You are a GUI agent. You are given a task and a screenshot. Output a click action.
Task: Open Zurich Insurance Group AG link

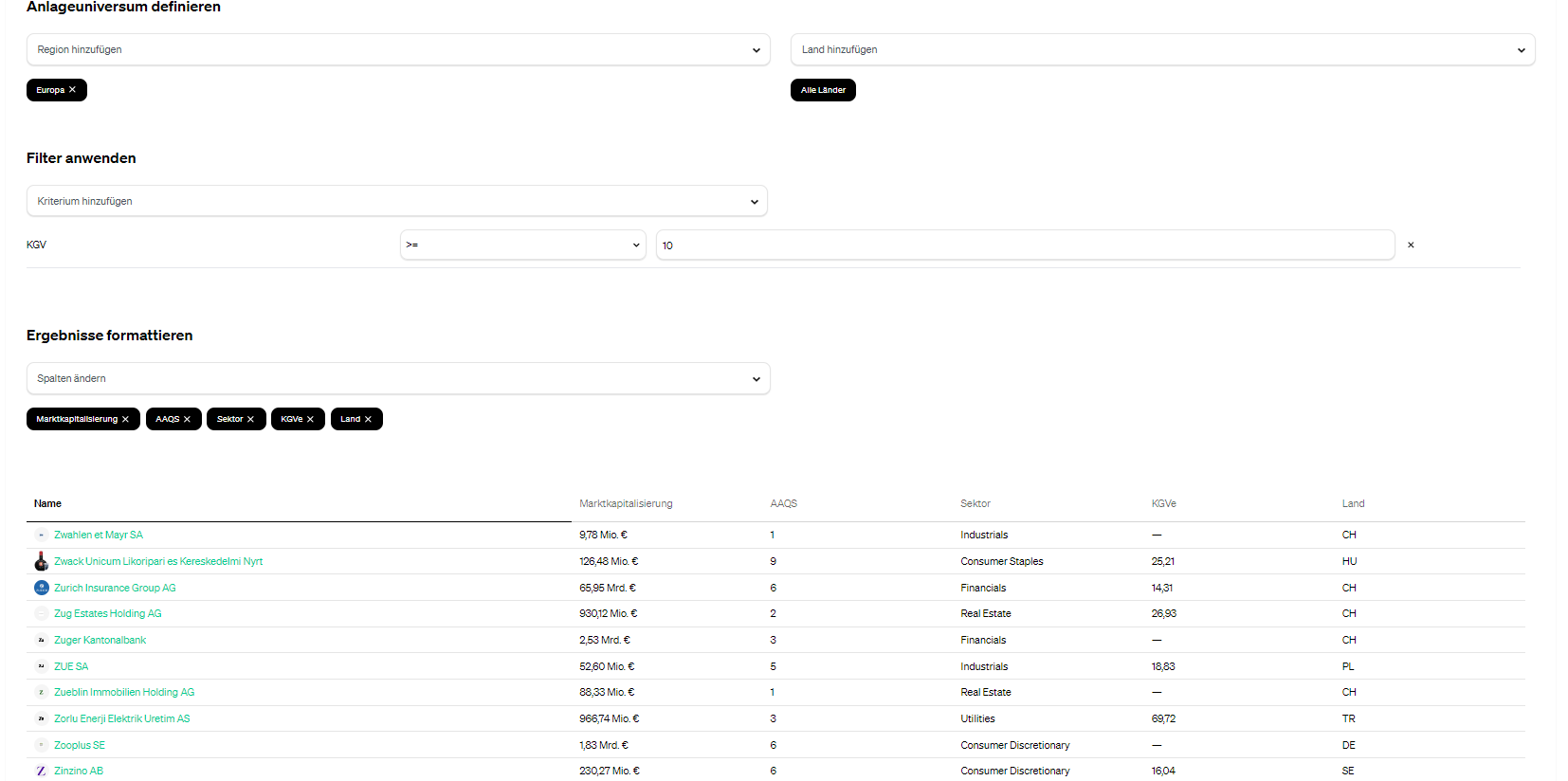coord(115,588)
